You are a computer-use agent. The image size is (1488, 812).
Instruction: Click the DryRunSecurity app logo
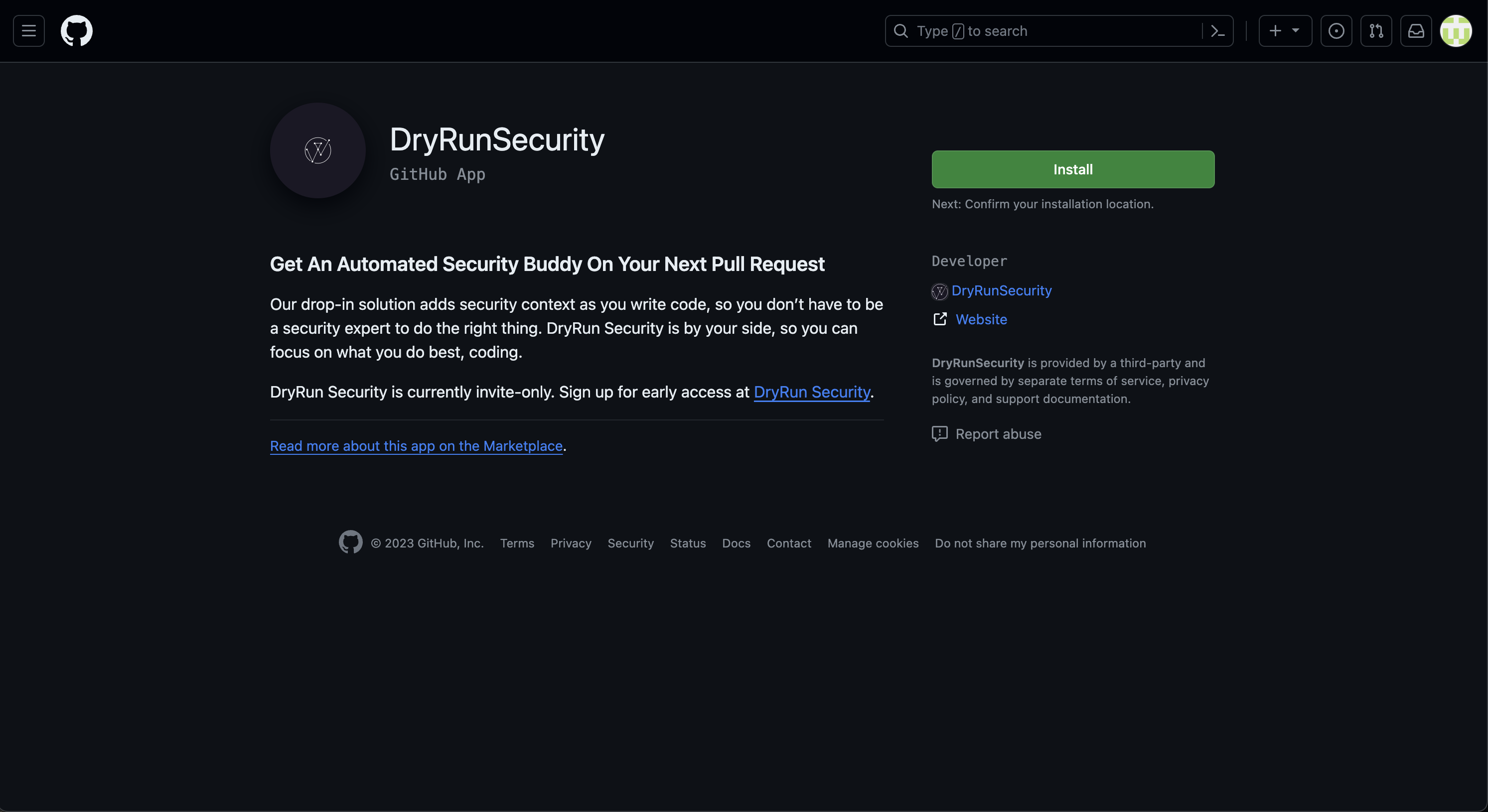(x=317, y=150)
